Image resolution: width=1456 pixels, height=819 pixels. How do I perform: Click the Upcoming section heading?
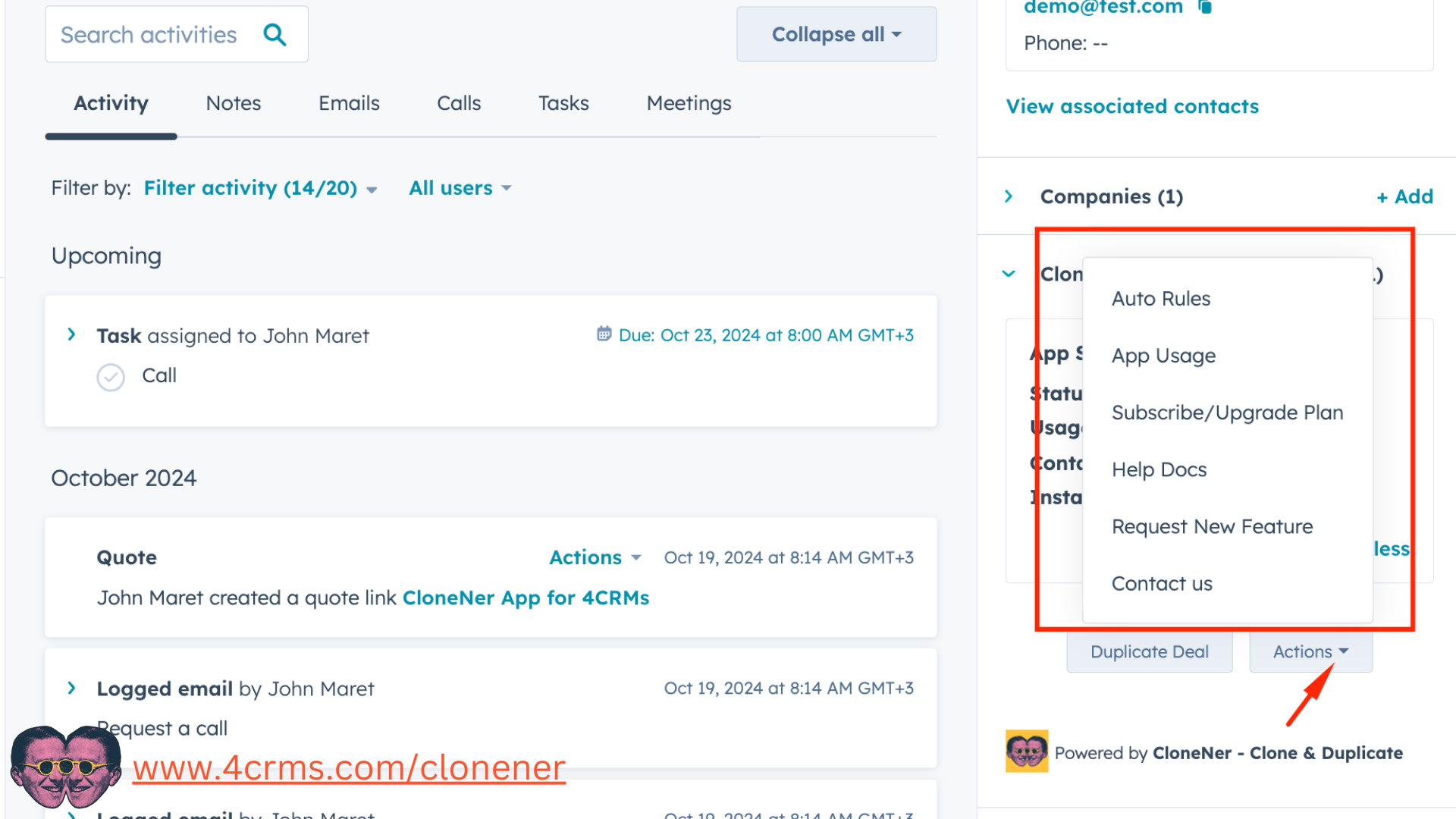click(x=106, y=256)
